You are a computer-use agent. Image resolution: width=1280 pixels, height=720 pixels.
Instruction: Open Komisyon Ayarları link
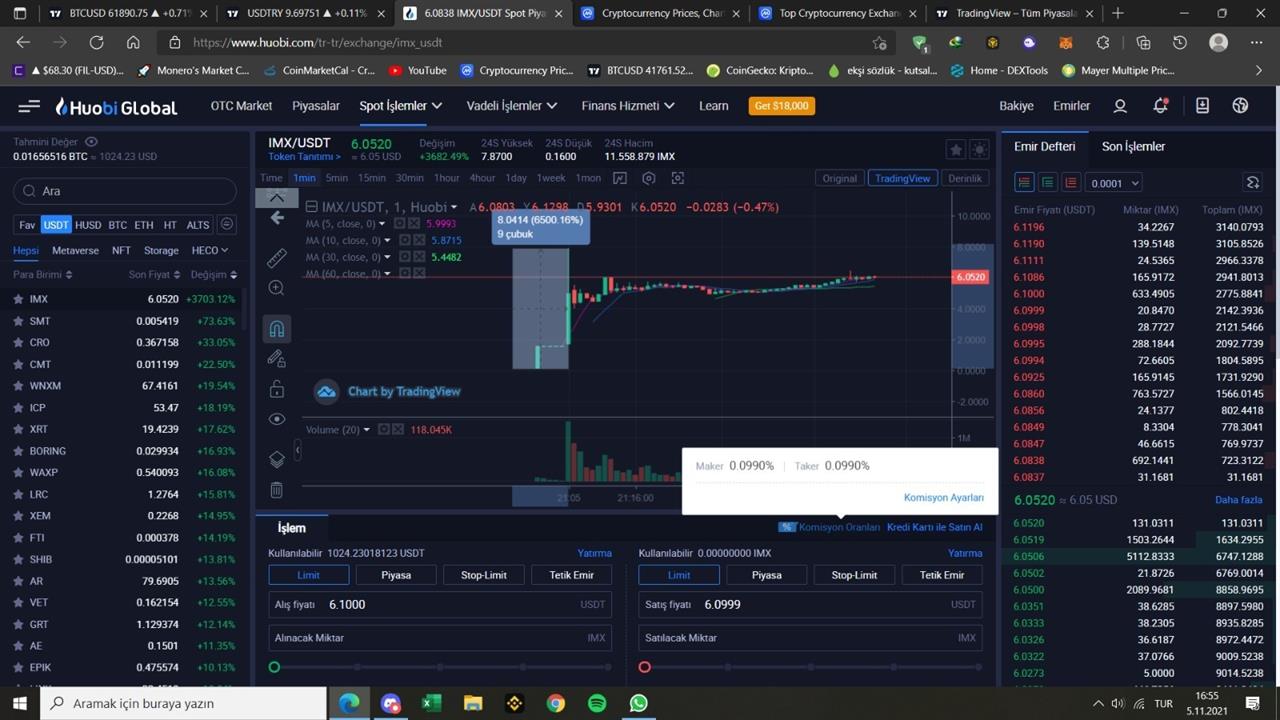pos(943,497)
